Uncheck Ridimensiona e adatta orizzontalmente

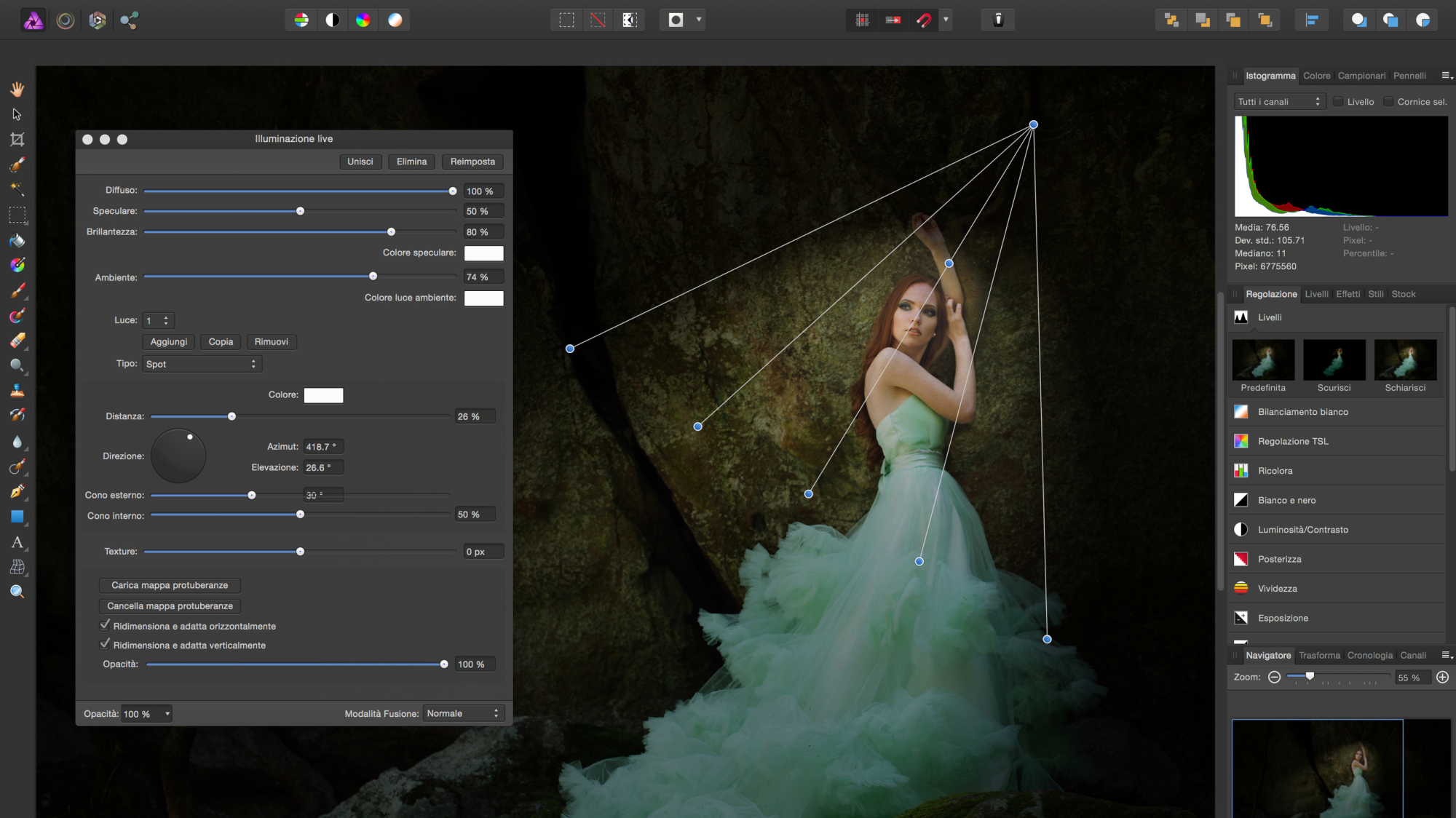coord(105,625)
